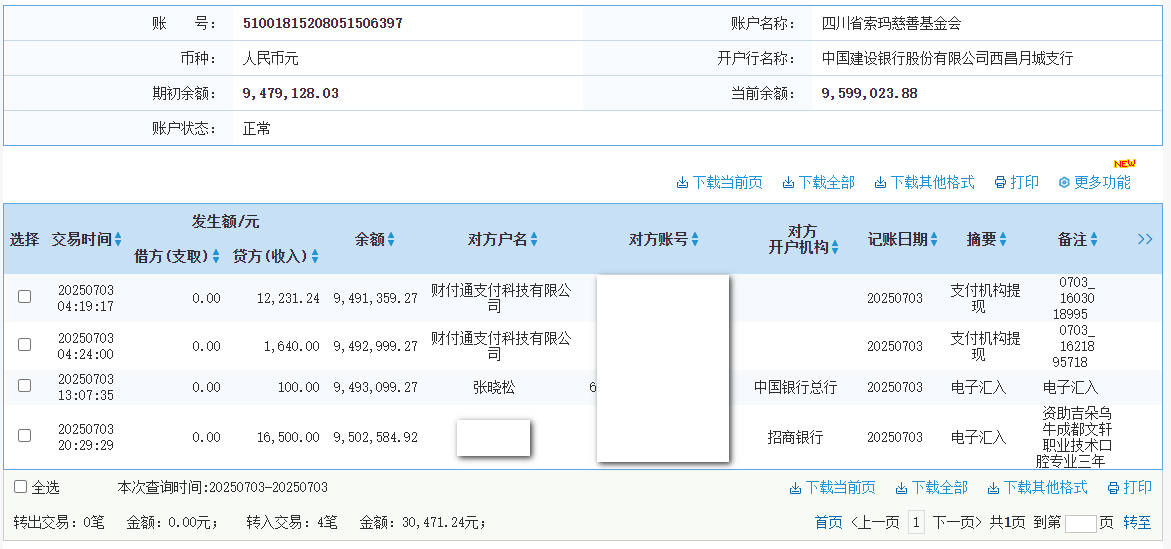The width and height of the screenshot is (1171, 549).
Task: Print using the bottom bar link
Action: tap(1130, 488)
